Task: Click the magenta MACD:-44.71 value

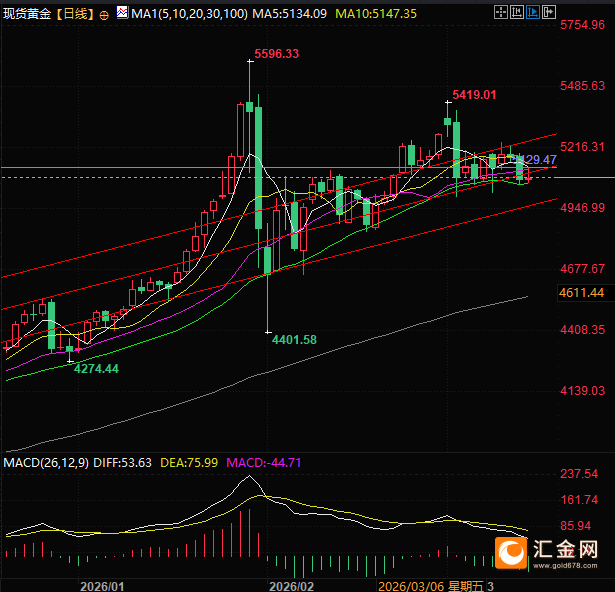Action: pyautogui.click(x=264, y=463)
